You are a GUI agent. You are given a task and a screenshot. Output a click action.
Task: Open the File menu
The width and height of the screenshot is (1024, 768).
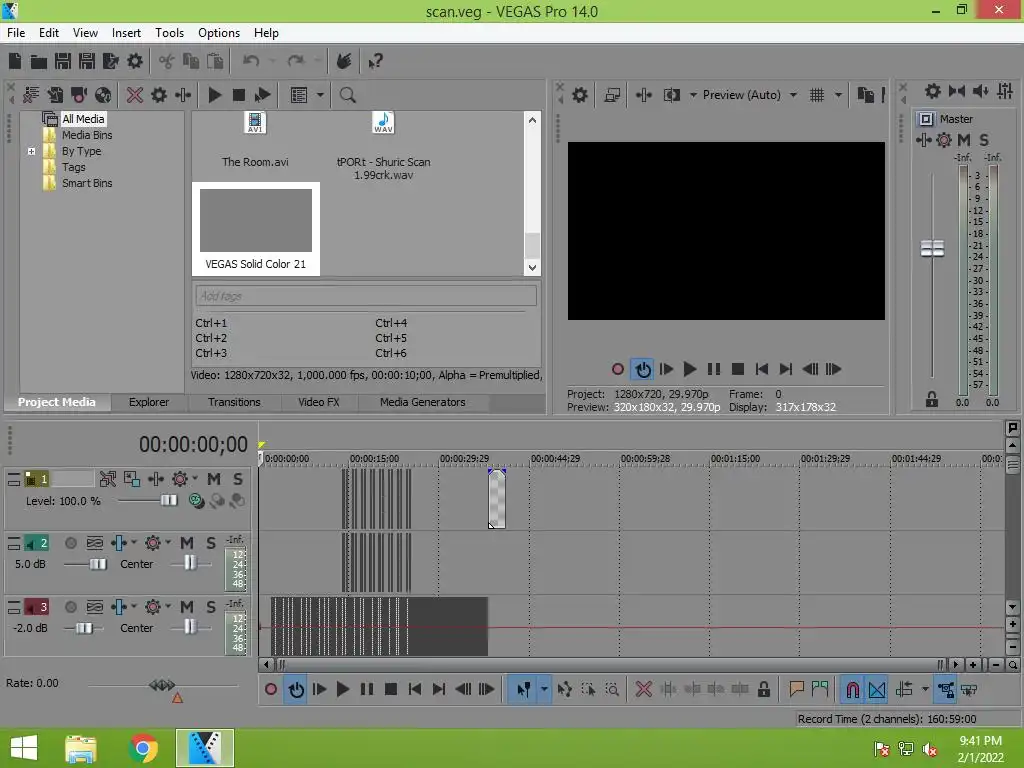(16, 33)
